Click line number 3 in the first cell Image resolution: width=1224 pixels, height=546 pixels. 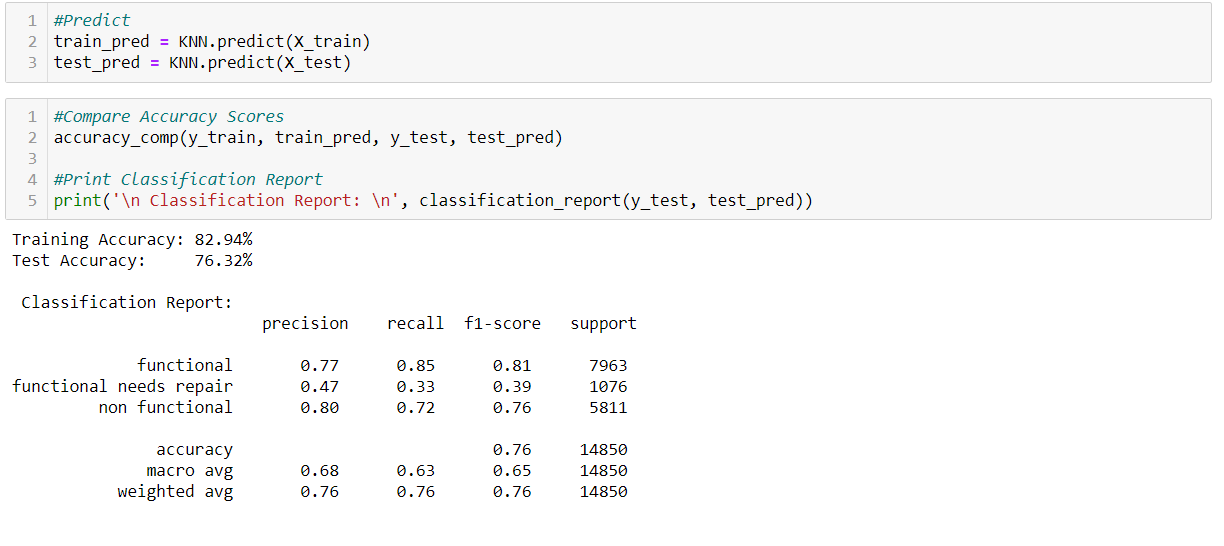tap(32, 62)
